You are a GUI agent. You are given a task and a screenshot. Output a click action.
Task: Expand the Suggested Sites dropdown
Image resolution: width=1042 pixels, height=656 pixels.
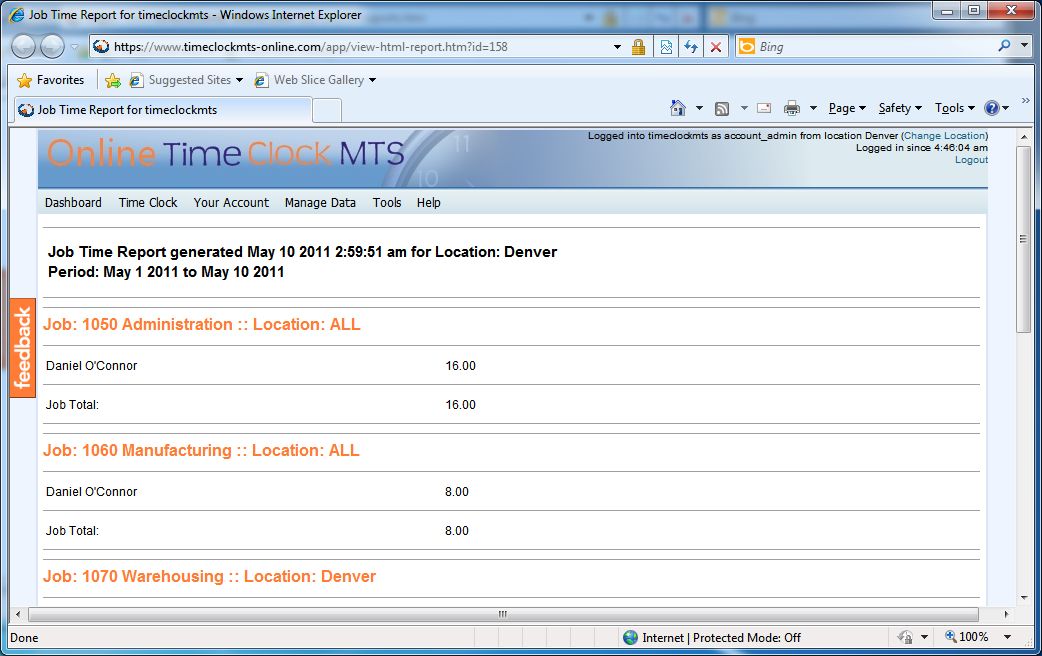[239, 80]
